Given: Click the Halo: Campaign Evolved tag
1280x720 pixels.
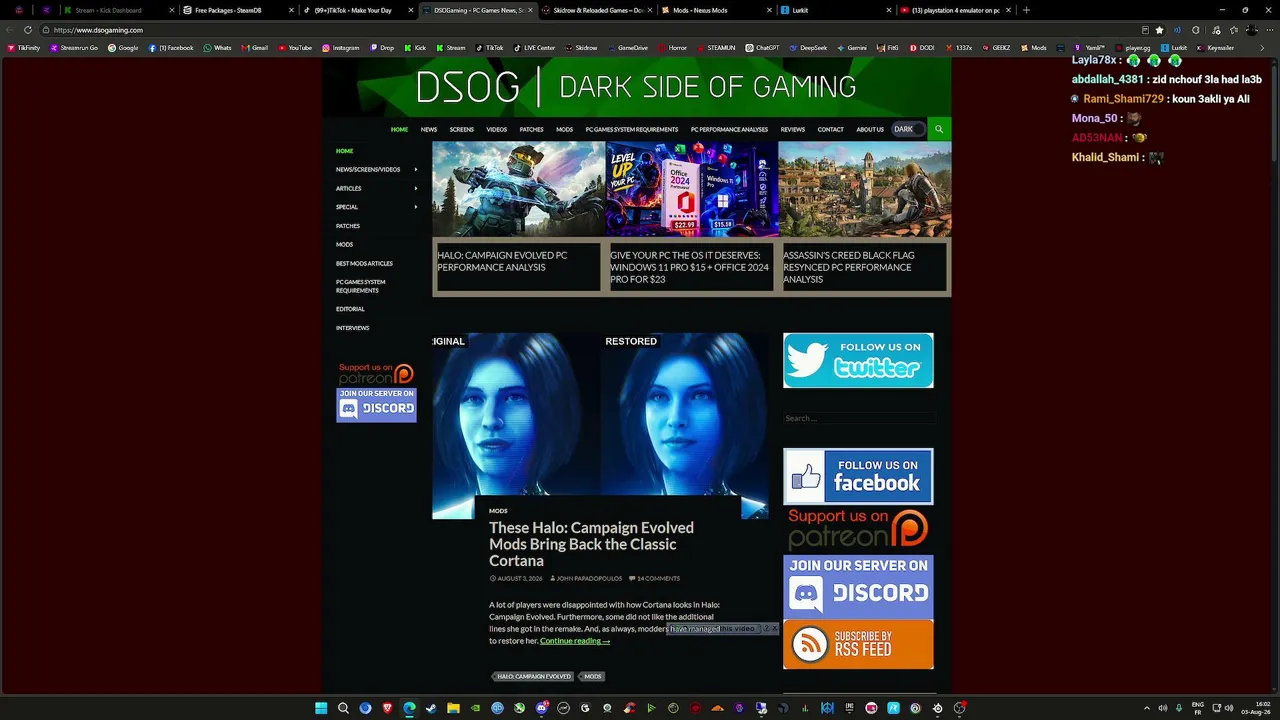Looking at the screenshot, I should [534, 677].
